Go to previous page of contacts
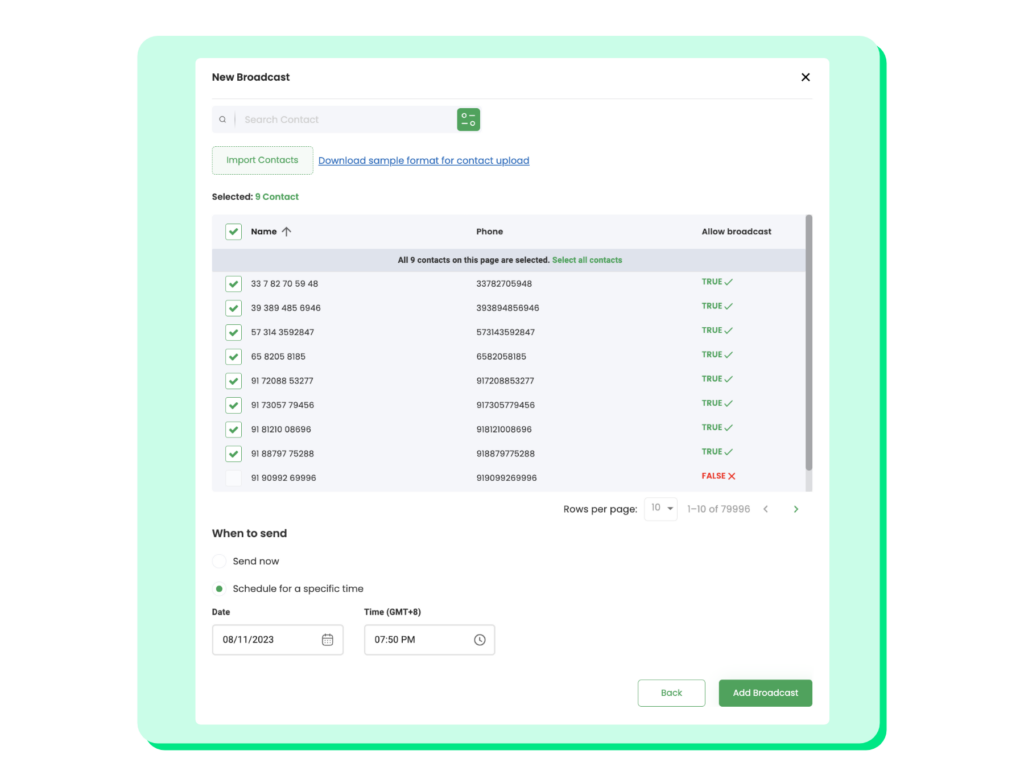Screen dimensions: 1024x771 pyautogui.click(x=766, y=509)
